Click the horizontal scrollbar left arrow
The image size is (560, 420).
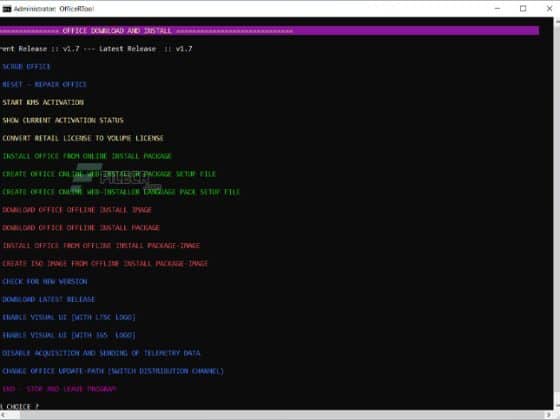(x=3, y=415)
